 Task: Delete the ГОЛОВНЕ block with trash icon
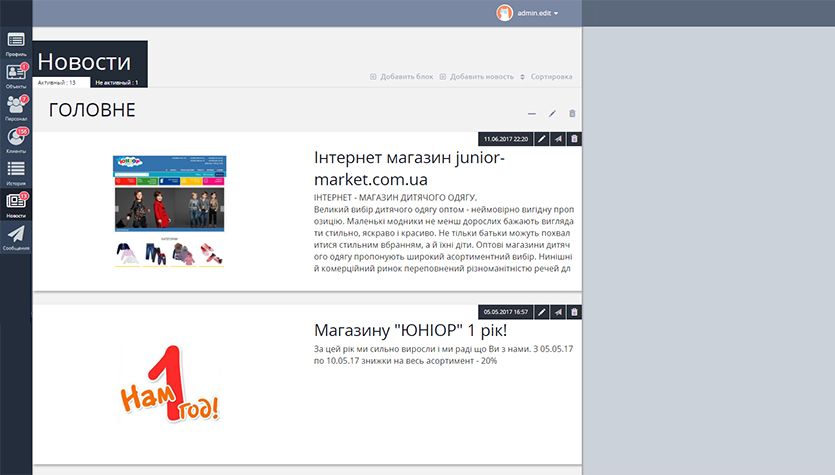(x=572, y=113)
